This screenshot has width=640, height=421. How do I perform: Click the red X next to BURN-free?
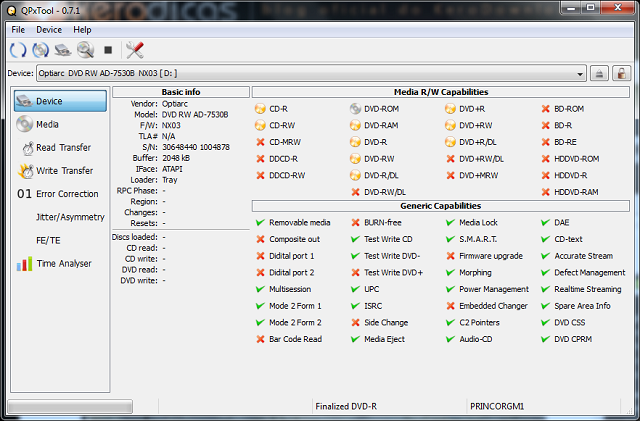point(355,223)
